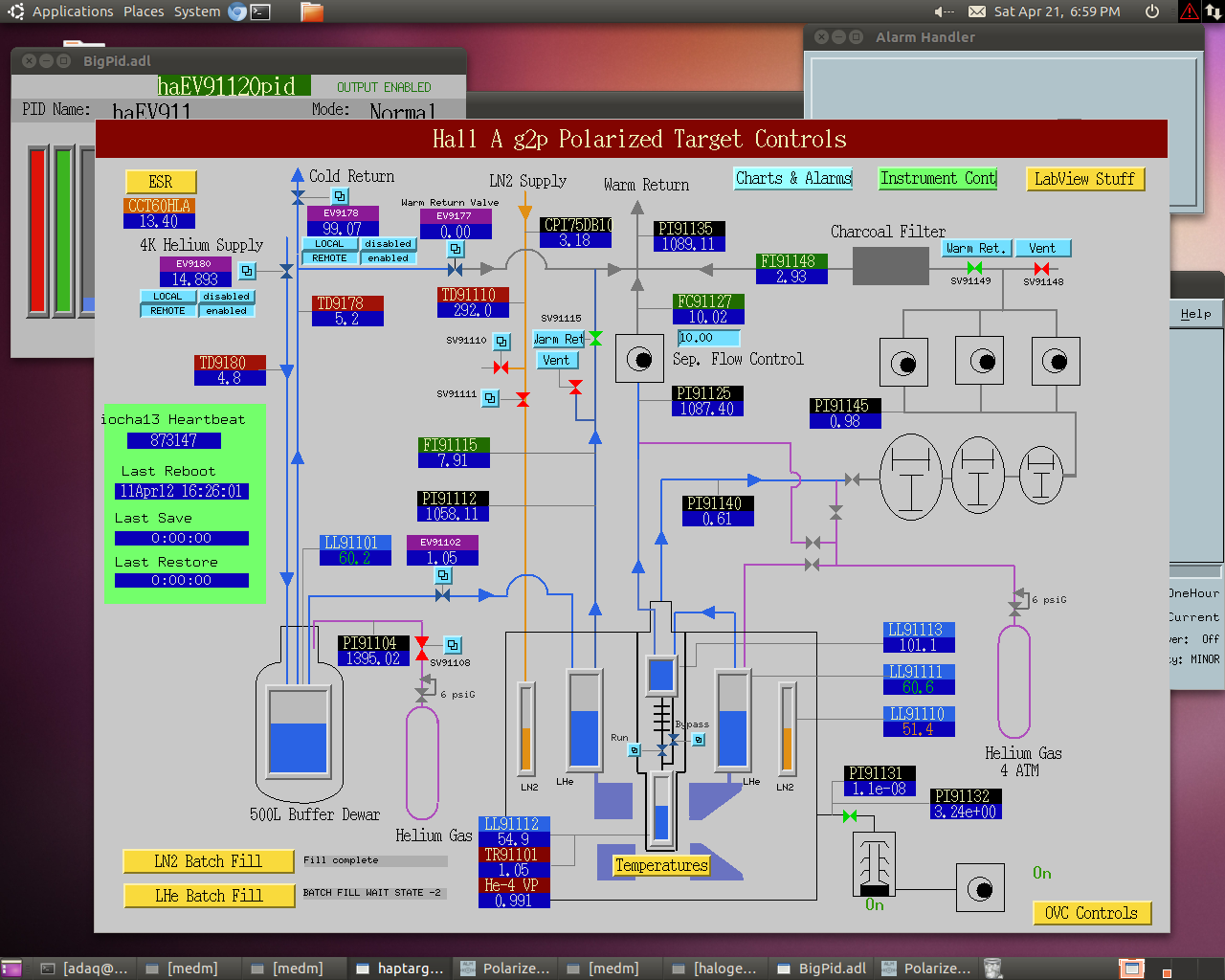The image size is (1225, 980).
Task: Start the LHe Batch Fill
Action: click(209, 896)
